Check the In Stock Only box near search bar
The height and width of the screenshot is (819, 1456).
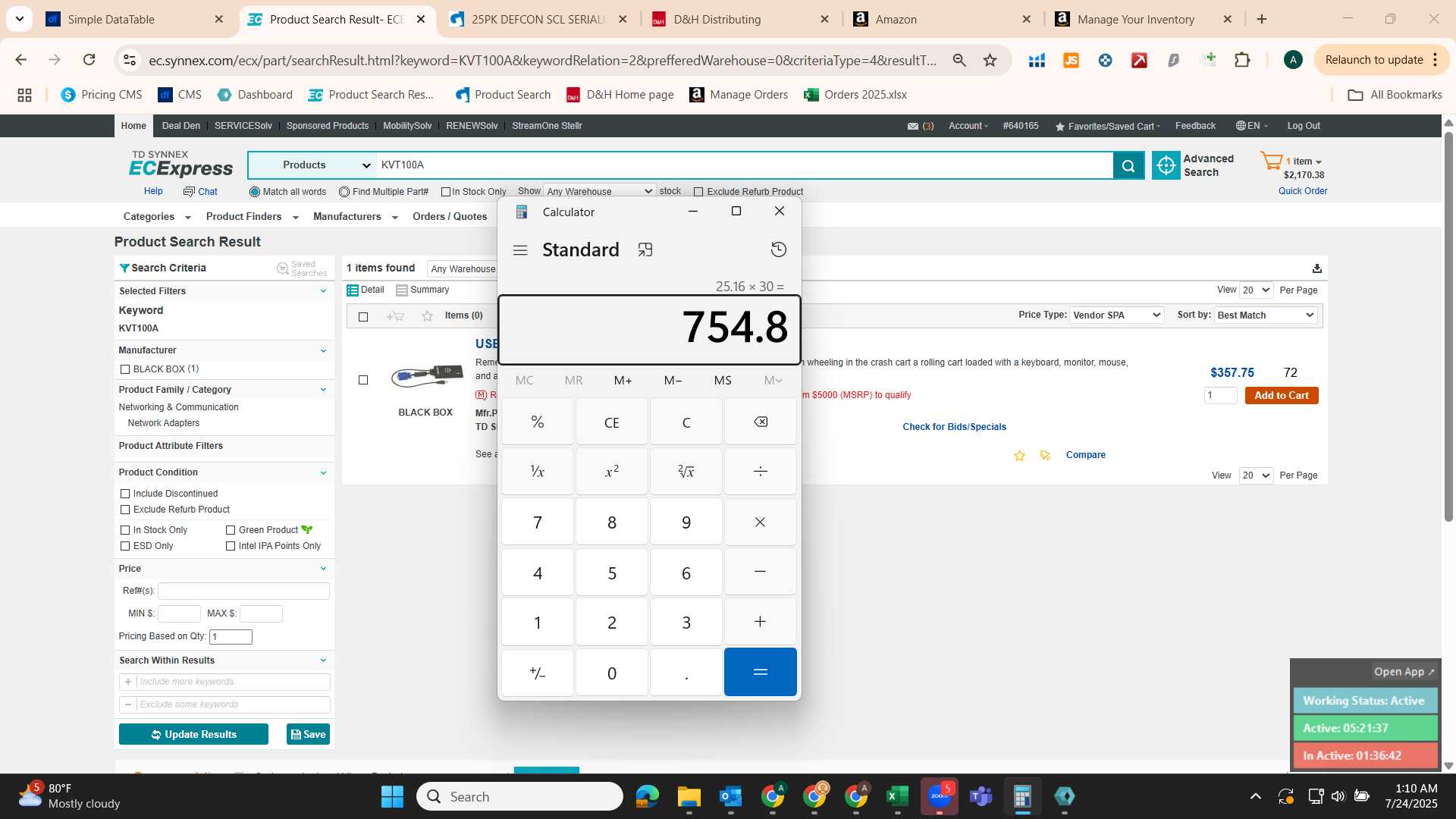coord(446,192)
